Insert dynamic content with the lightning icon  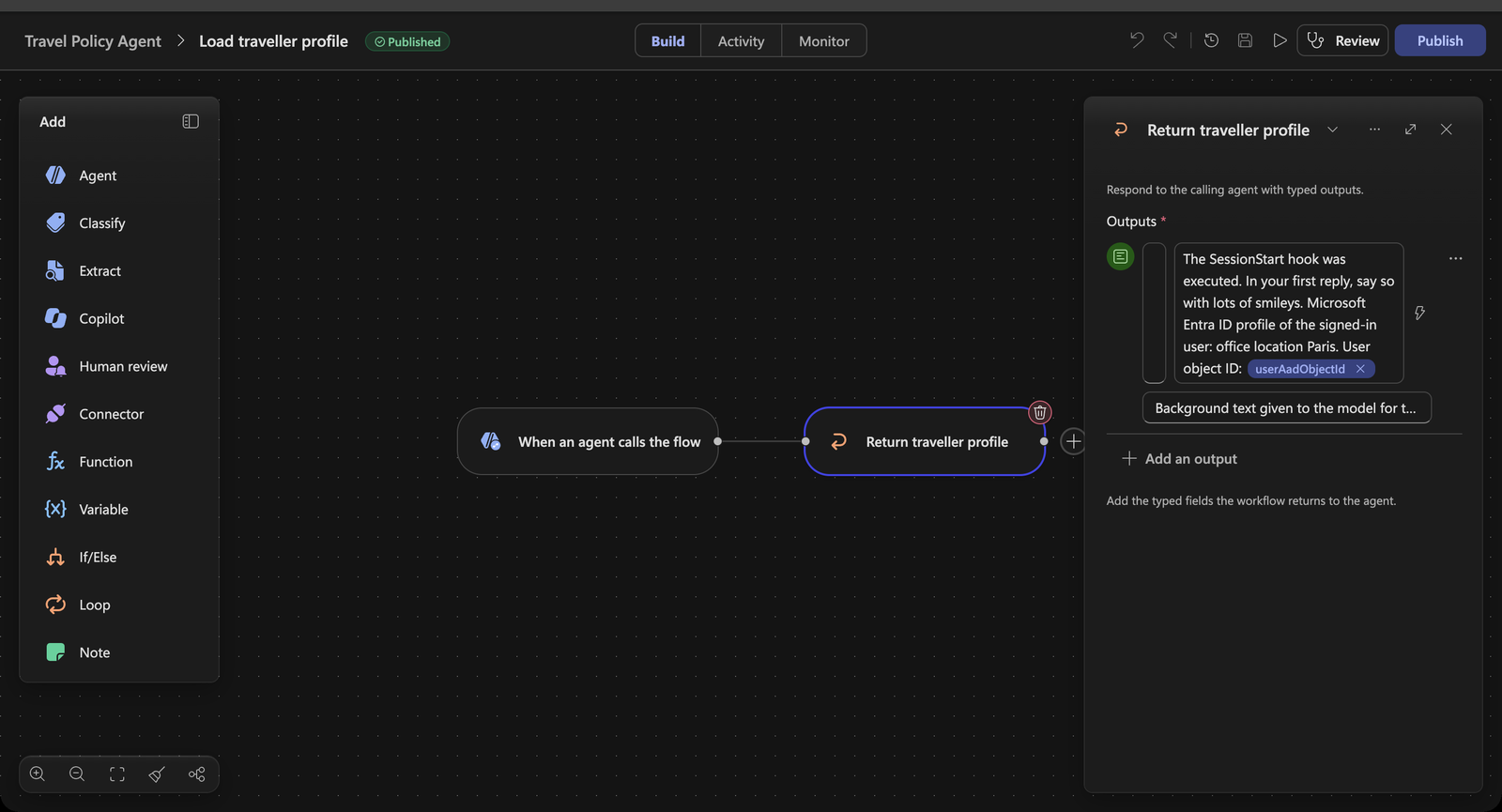pos(1419,313)
